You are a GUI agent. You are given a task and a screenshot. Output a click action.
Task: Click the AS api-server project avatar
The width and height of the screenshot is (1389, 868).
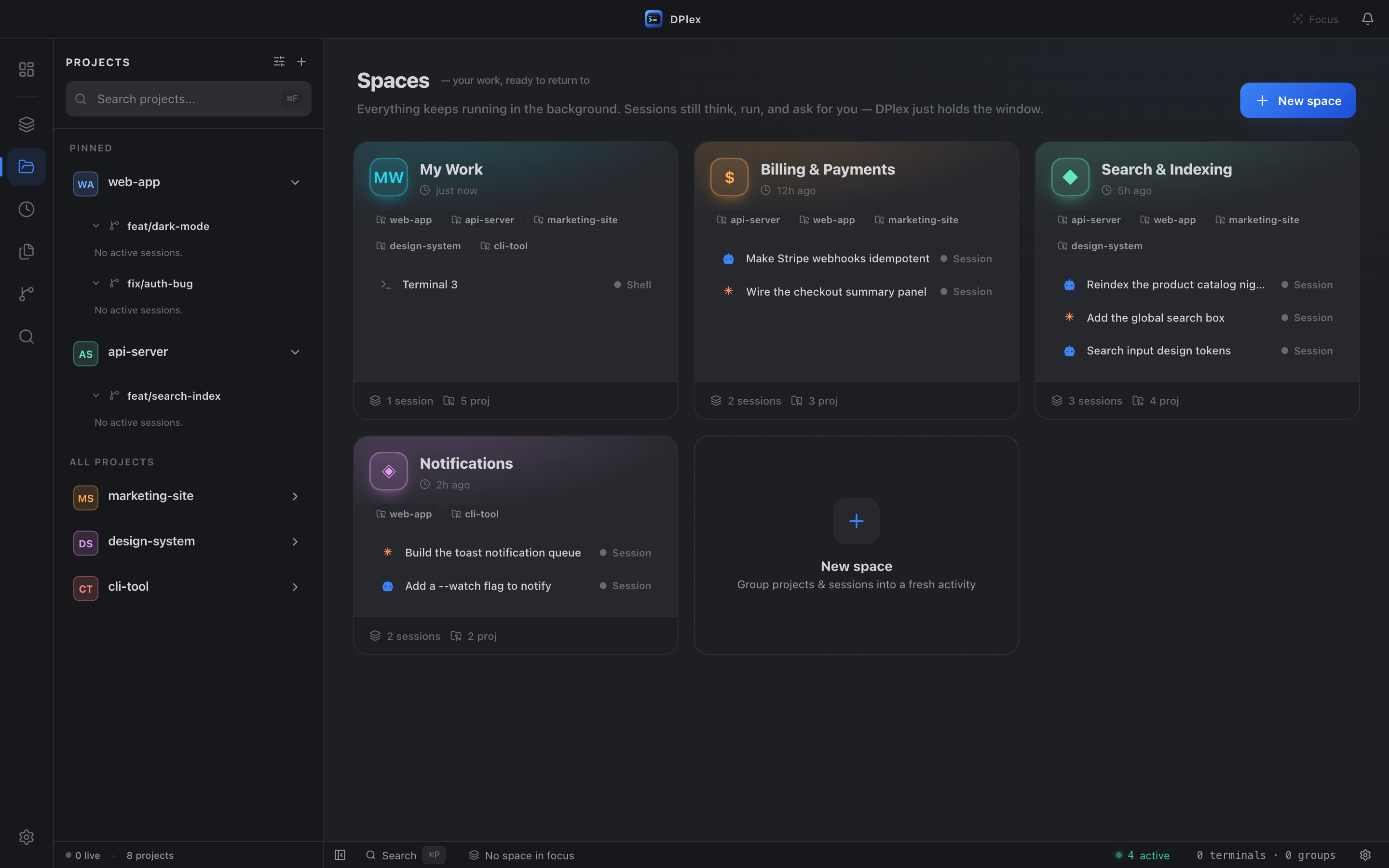[85, 353]
